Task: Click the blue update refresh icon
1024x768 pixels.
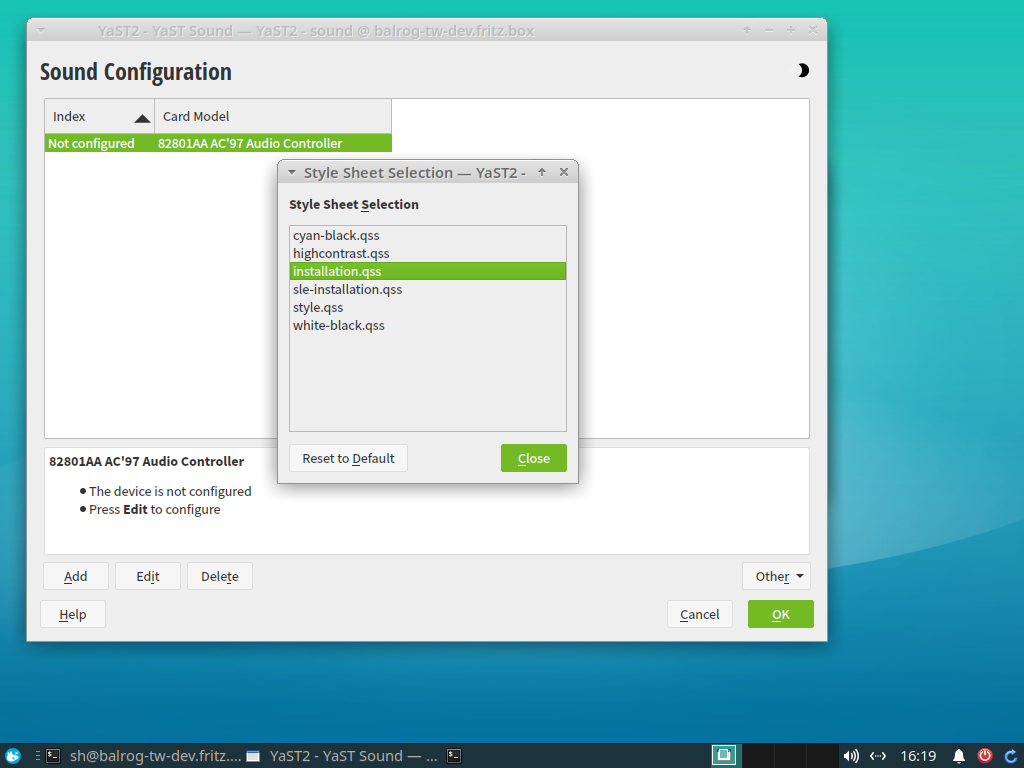Action: click(1010, 756)
